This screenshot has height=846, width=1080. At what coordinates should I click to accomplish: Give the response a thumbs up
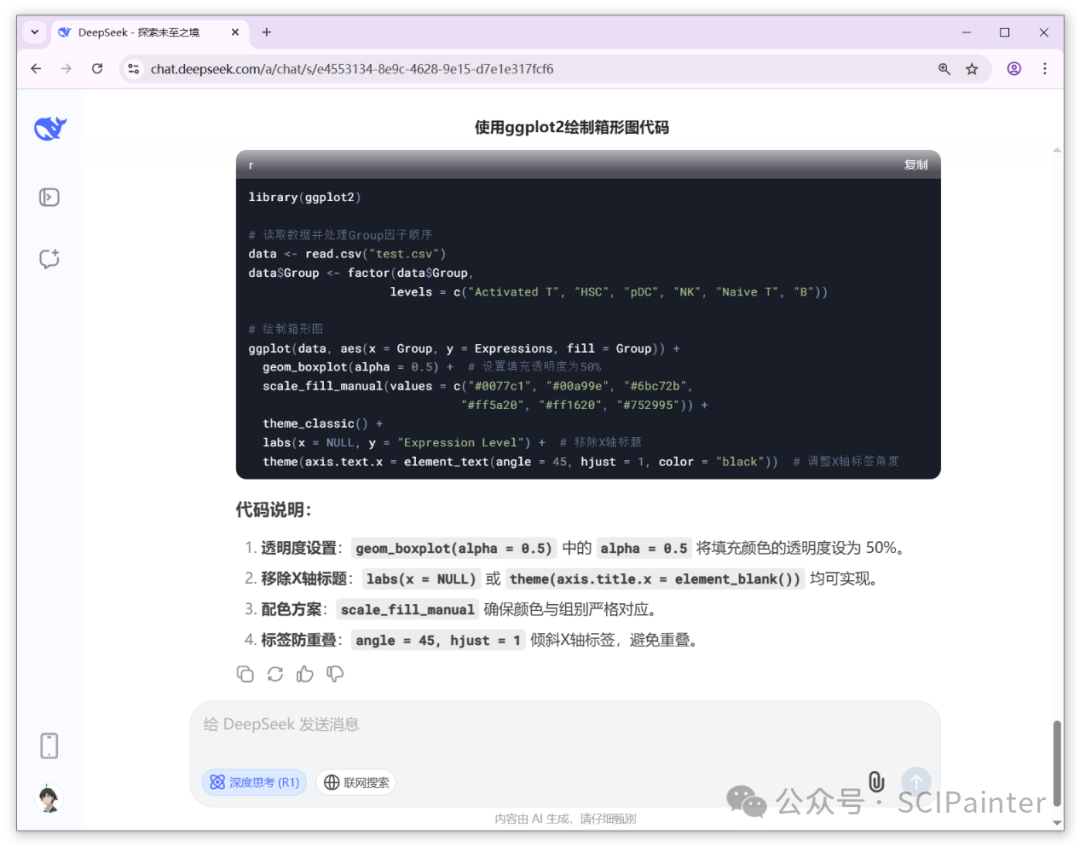pyautogui.click(x=305, y=674)
